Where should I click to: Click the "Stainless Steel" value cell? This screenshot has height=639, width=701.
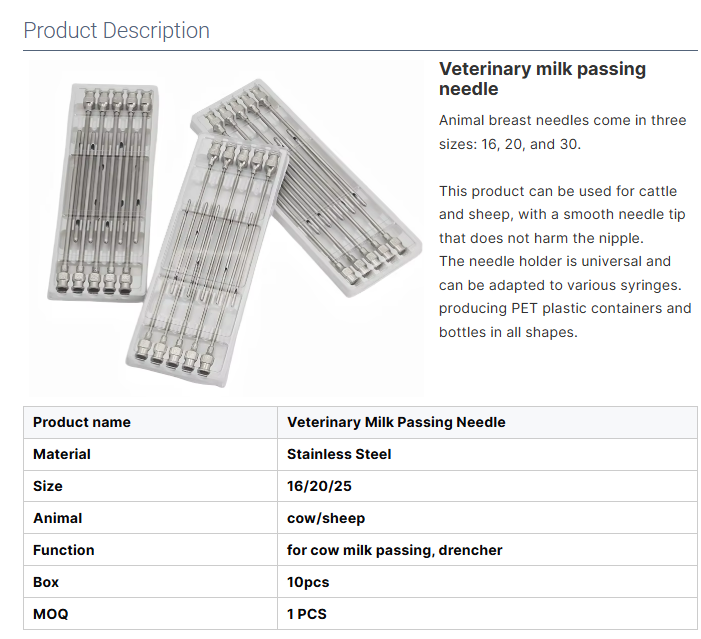(x=339, y=454)
